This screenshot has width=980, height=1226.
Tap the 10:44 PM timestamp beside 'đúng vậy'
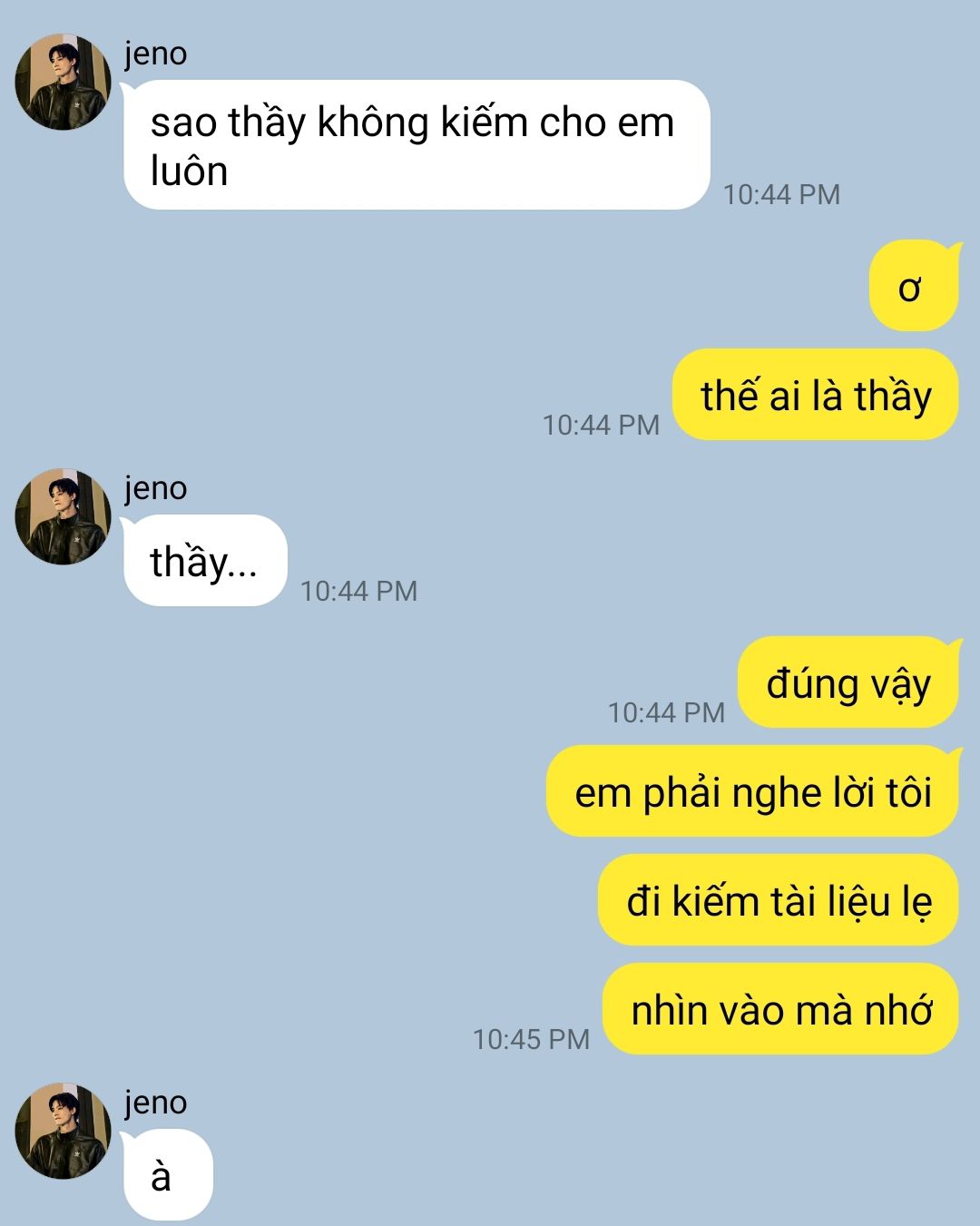point(666,712)
